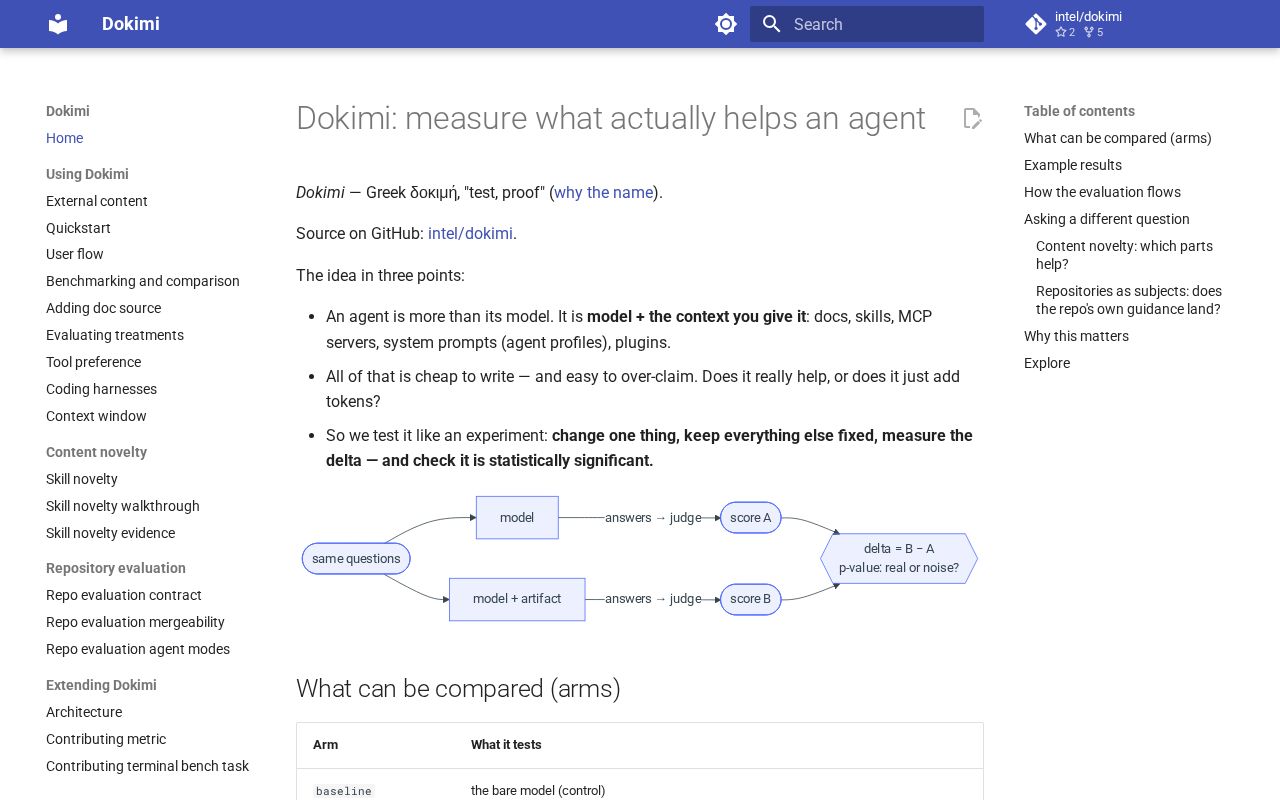Toggle the light/dark color theme
Image resolution: width=1280 pixels, height=800 pixels.
click(726, 24)
